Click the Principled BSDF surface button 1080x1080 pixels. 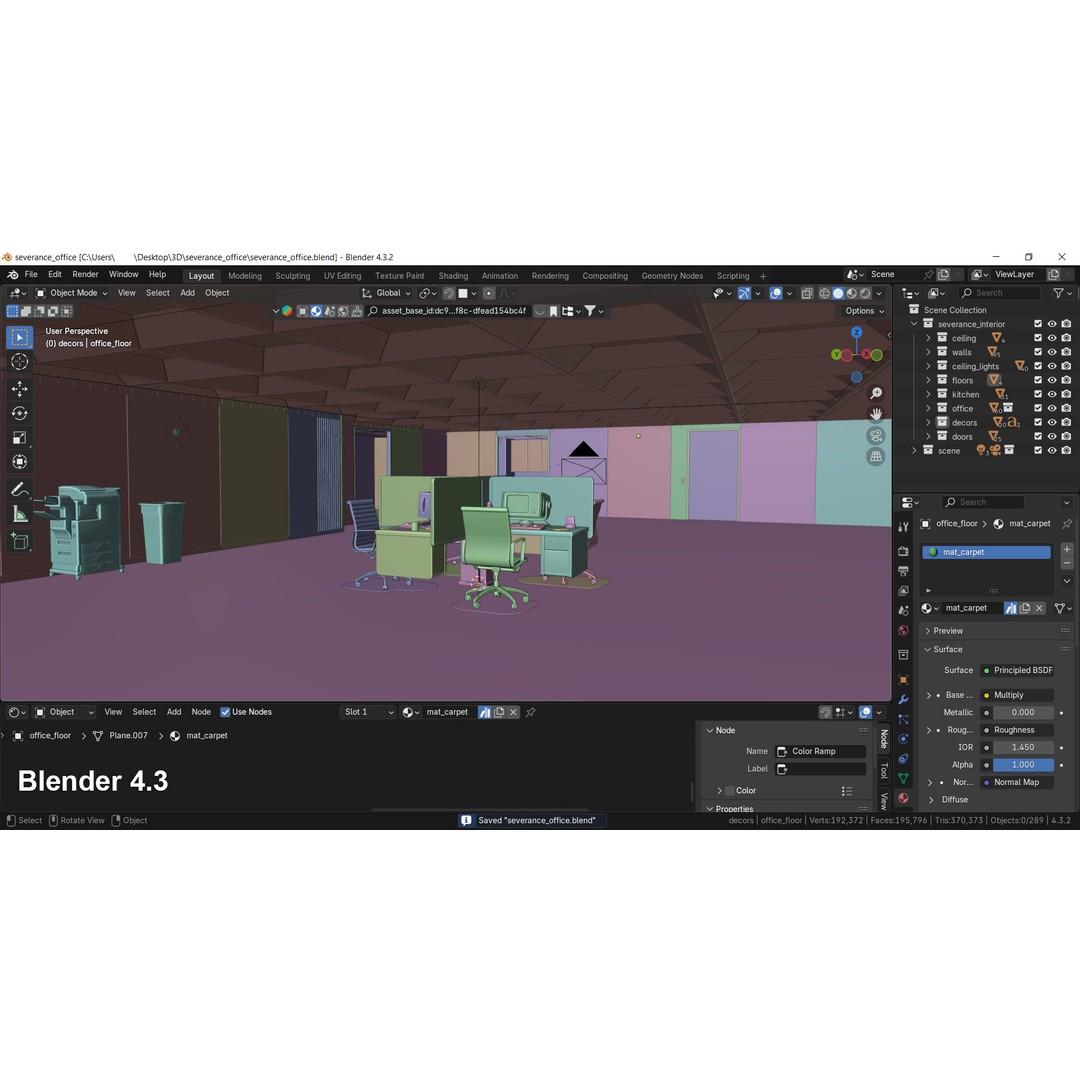click(x=1017, y=670)
